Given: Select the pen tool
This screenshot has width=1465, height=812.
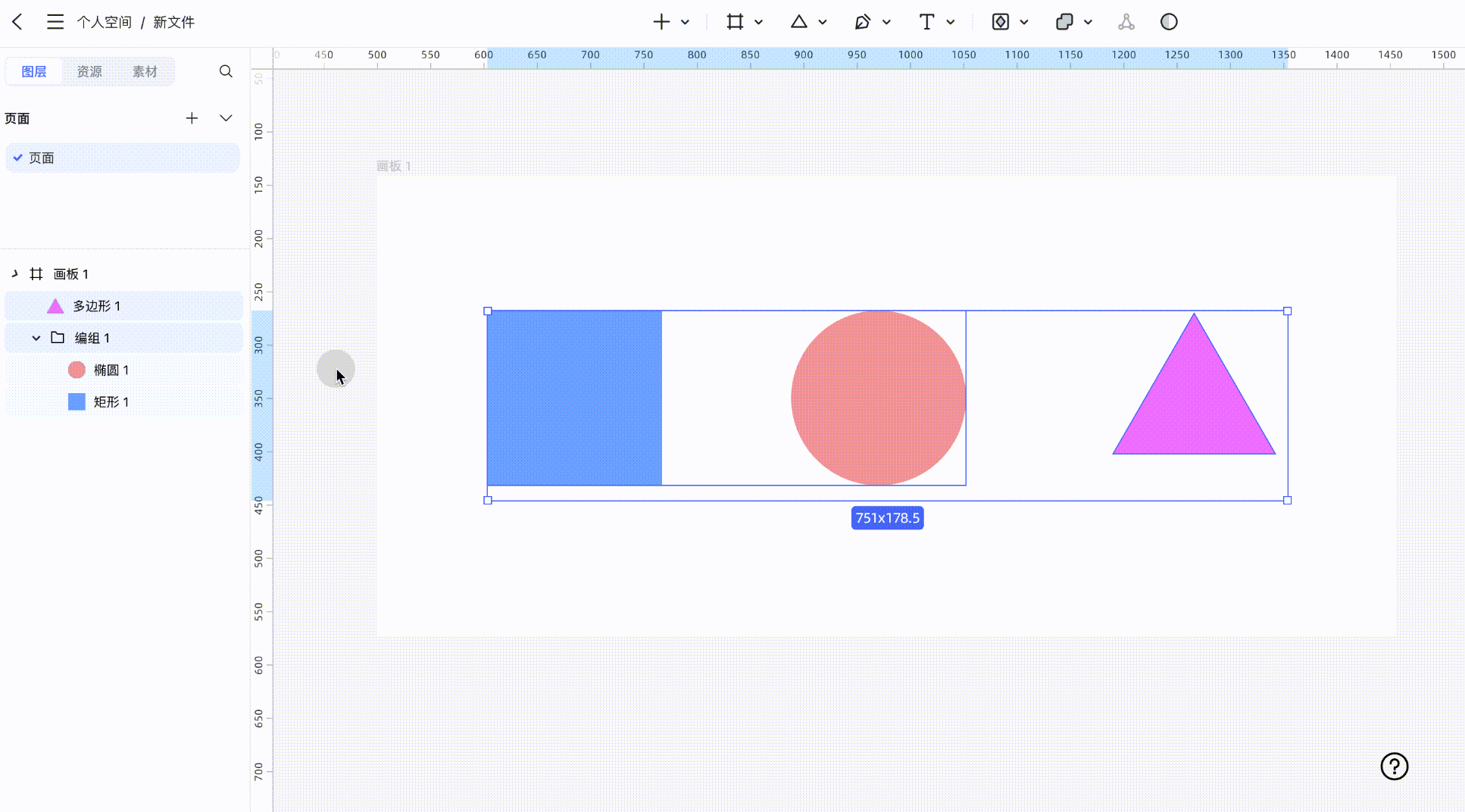Looking at the screenshot, I should click(862, 22).
